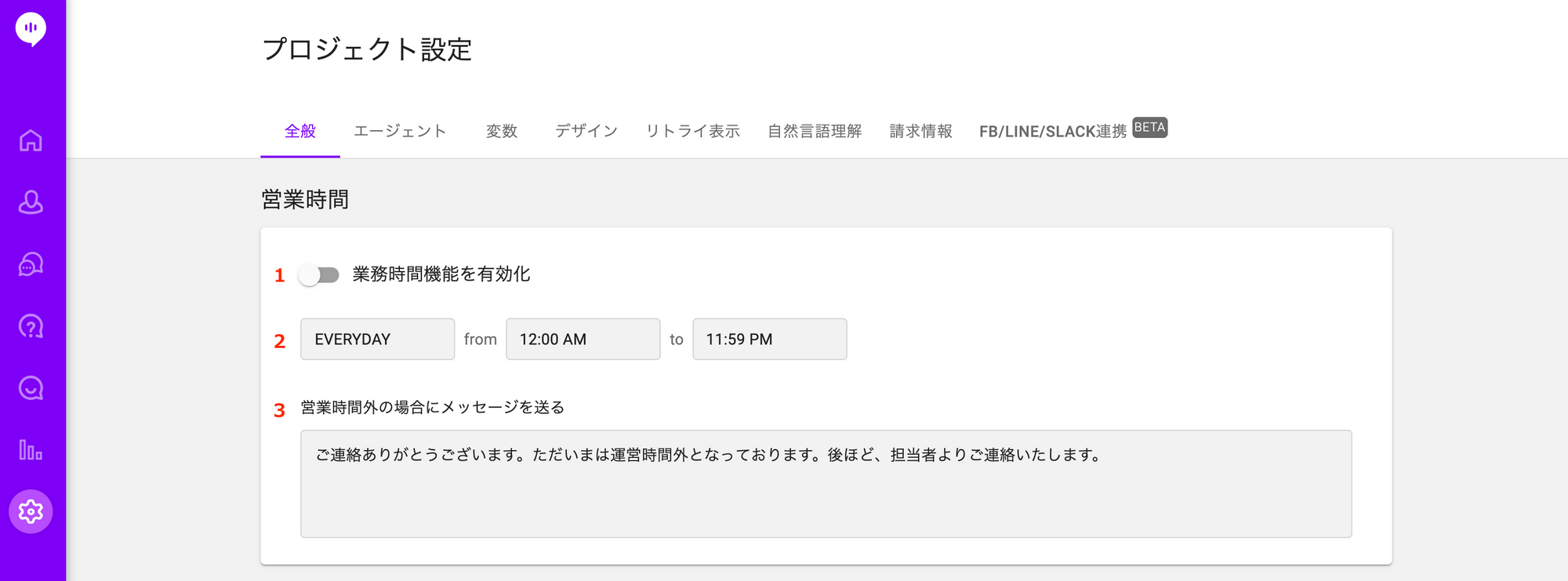Open the リトライ表示 tab
The image size is (1568, 581).
point(693,132)
